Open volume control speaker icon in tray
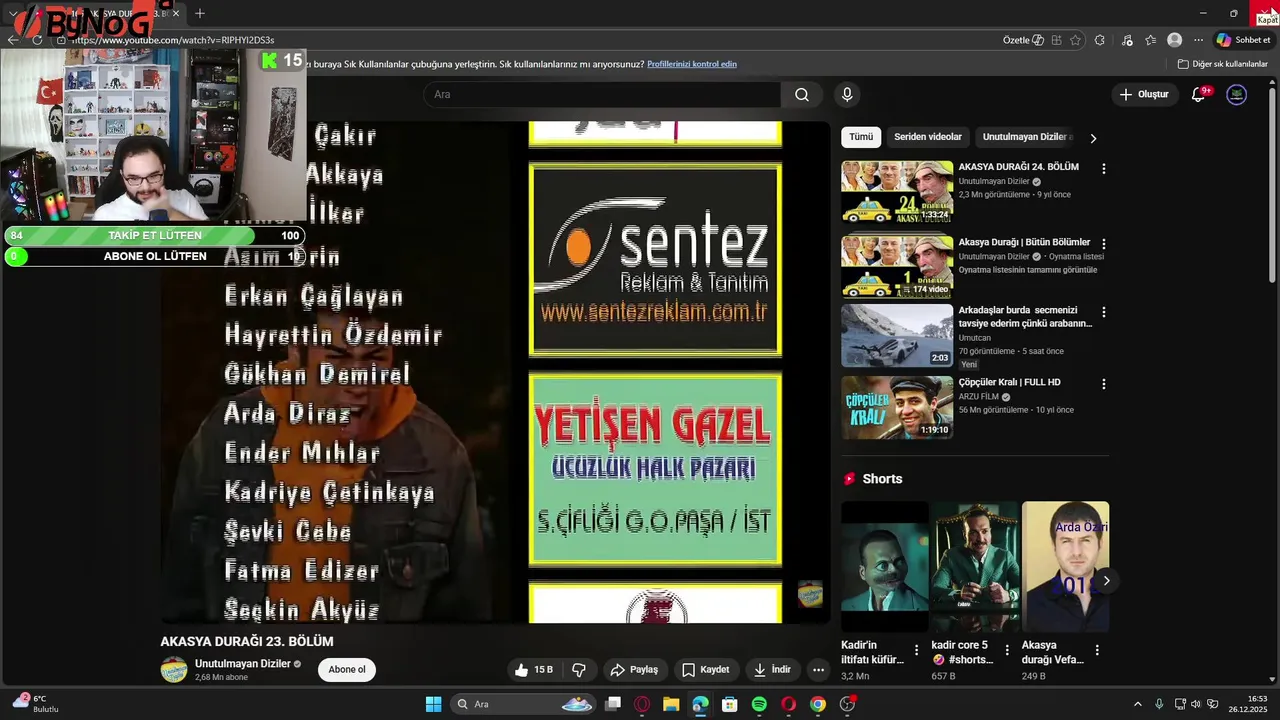The width and height of the screenshot is (1280, 720). click(1196, 704)
